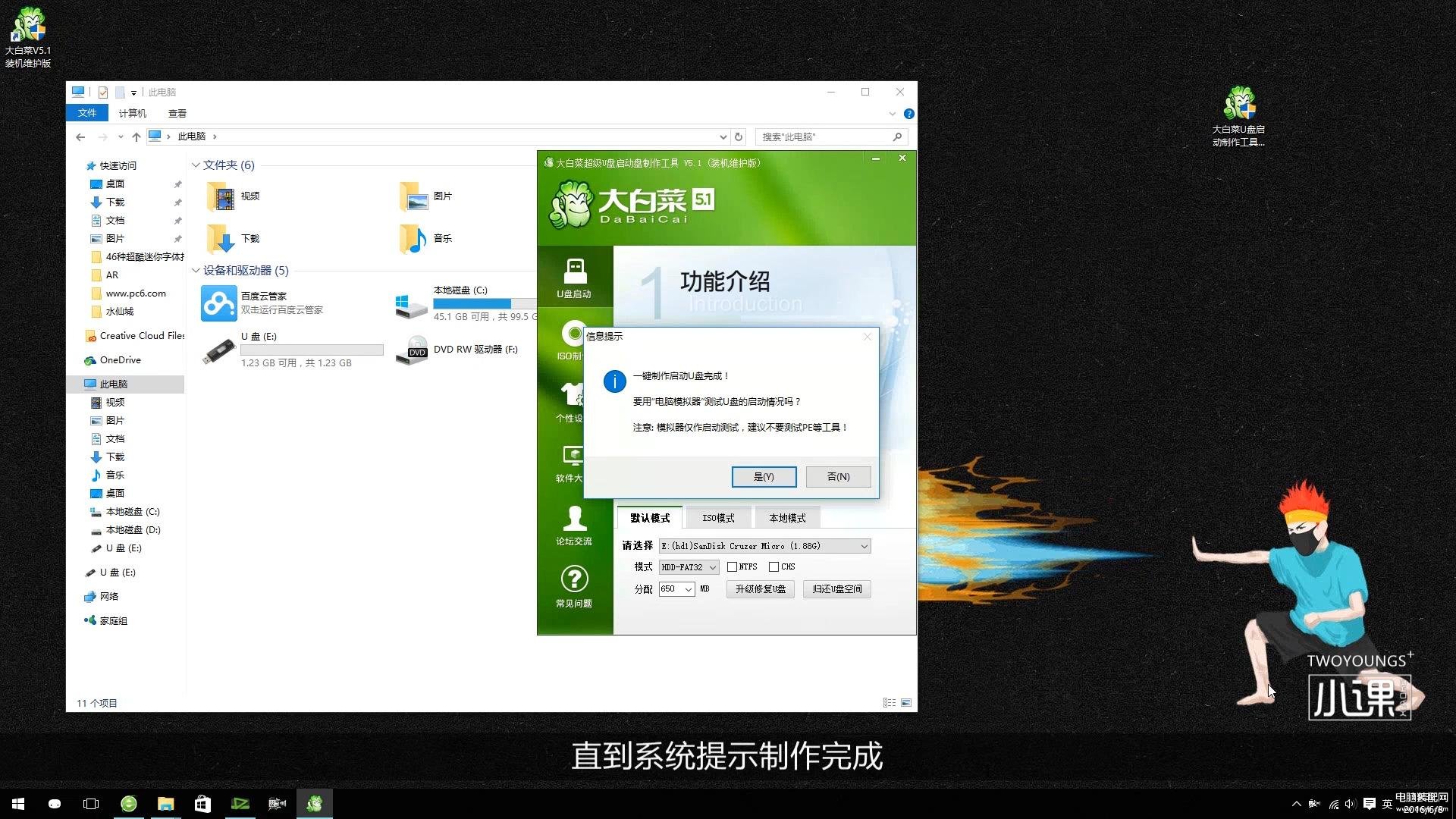Open the 大白菜V5.1 装机维护版 desktop shortcut
The image size is (1456, 819).
pyautogui.click(x=28, y=36)
